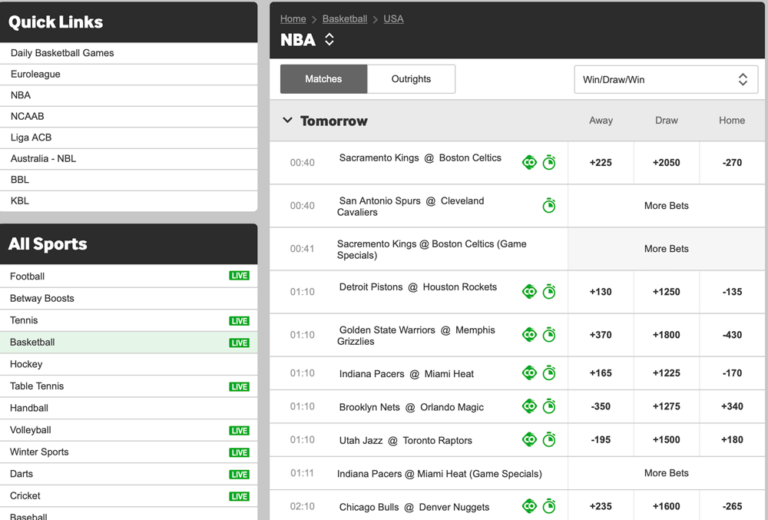Select draw odds +2050 for Kings @ Celtics

pyautogui.click(x=666, y=163)
